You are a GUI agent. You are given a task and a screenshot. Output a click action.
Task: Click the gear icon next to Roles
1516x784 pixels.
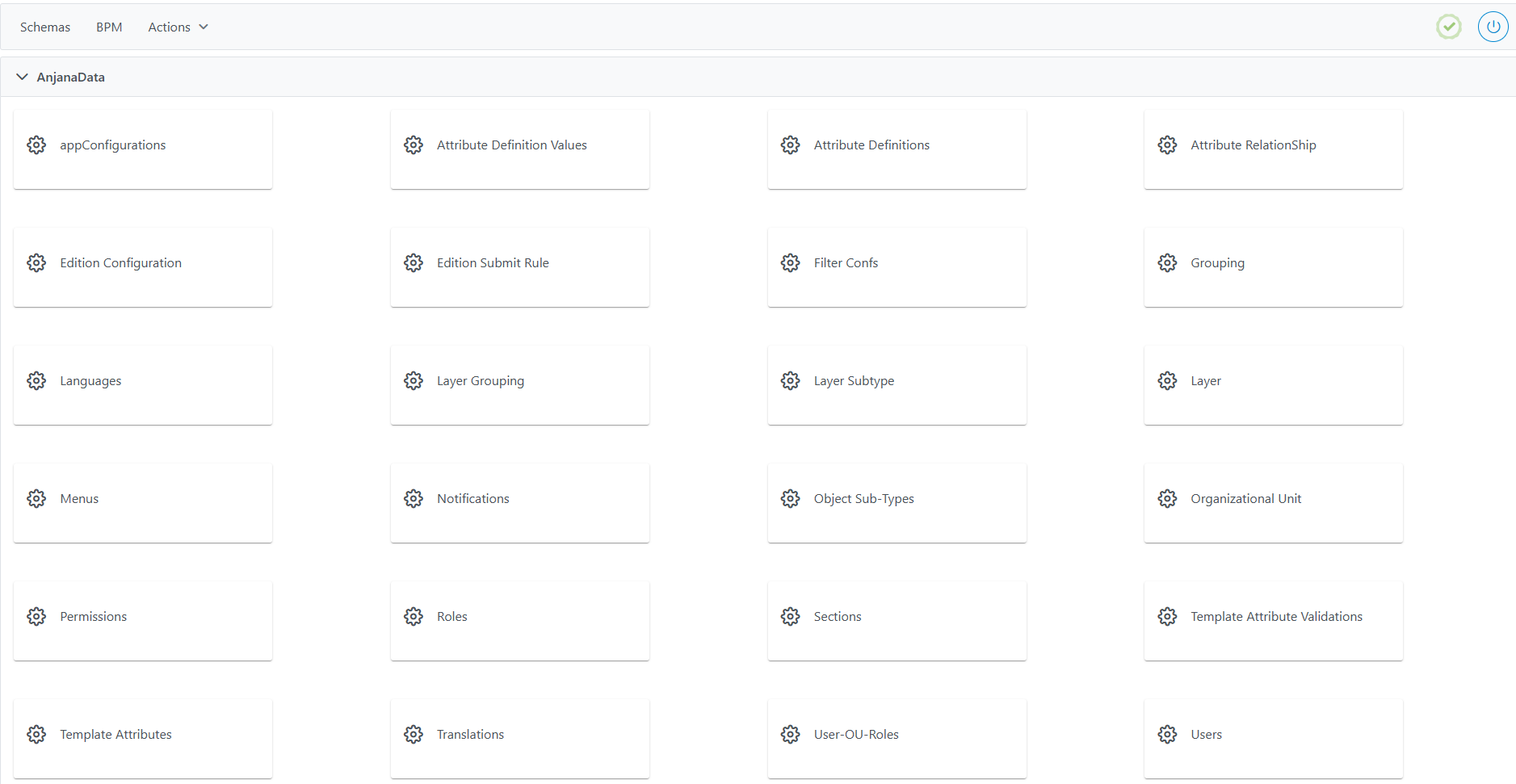(x=414, y=617)
